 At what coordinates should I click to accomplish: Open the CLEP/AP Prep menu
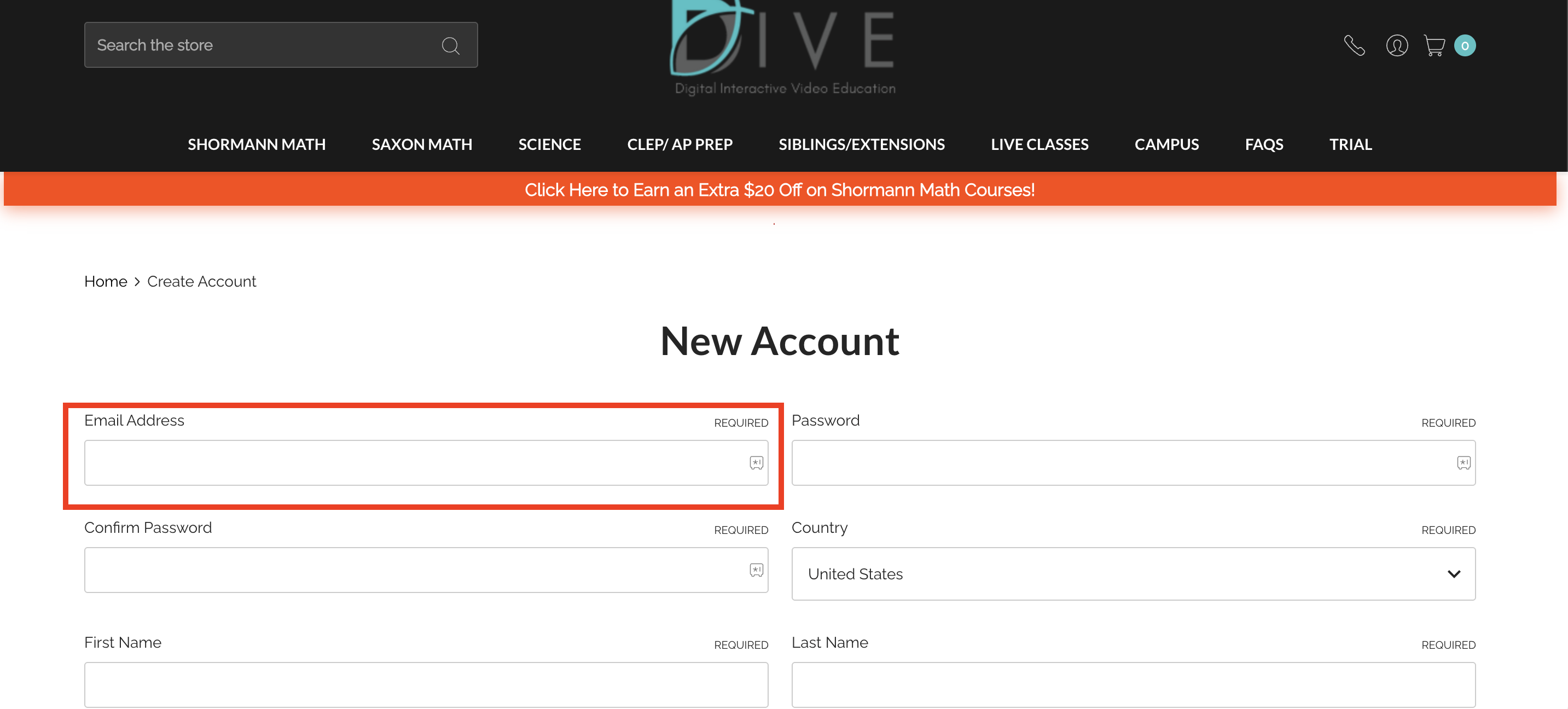pyautogui.click(x=680, y=144)
